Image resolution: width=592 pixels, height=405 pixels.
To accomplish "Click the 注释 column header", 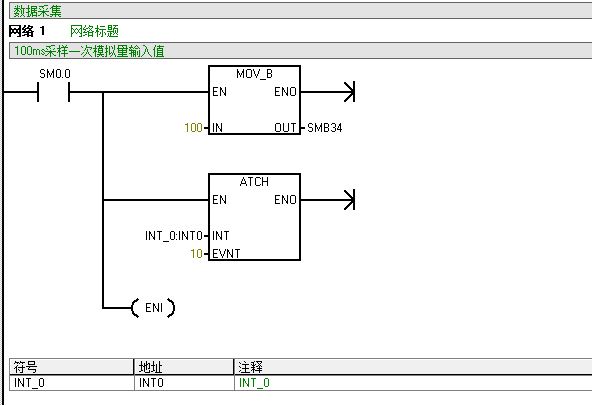I will 413,367.
